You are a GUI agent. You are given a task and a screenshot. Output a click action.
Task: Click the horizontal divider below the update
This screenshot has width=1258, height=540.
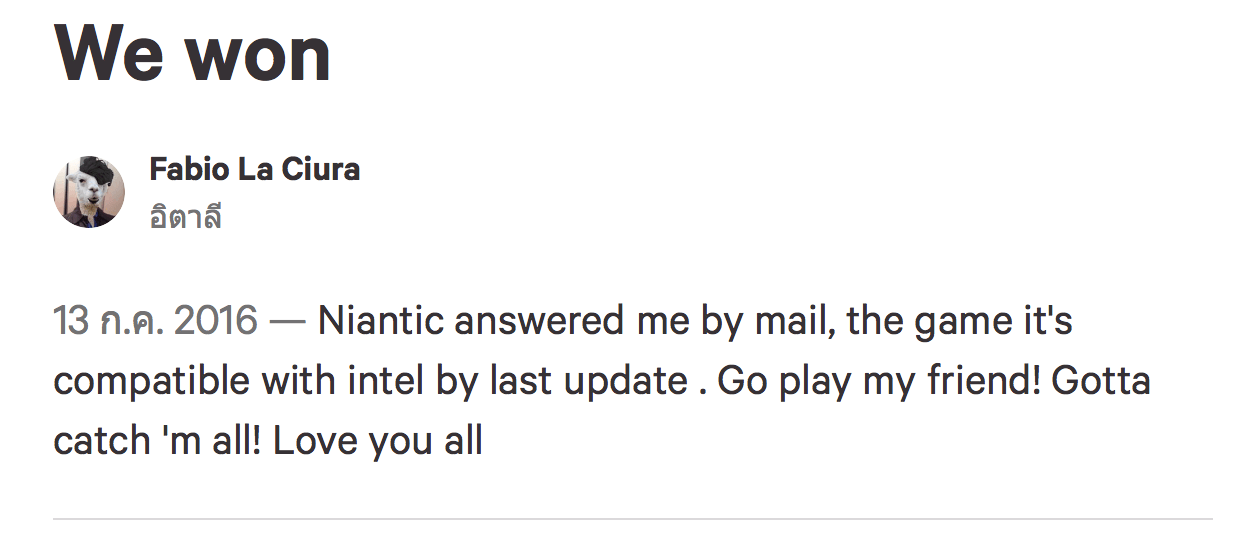coord(632,519)
